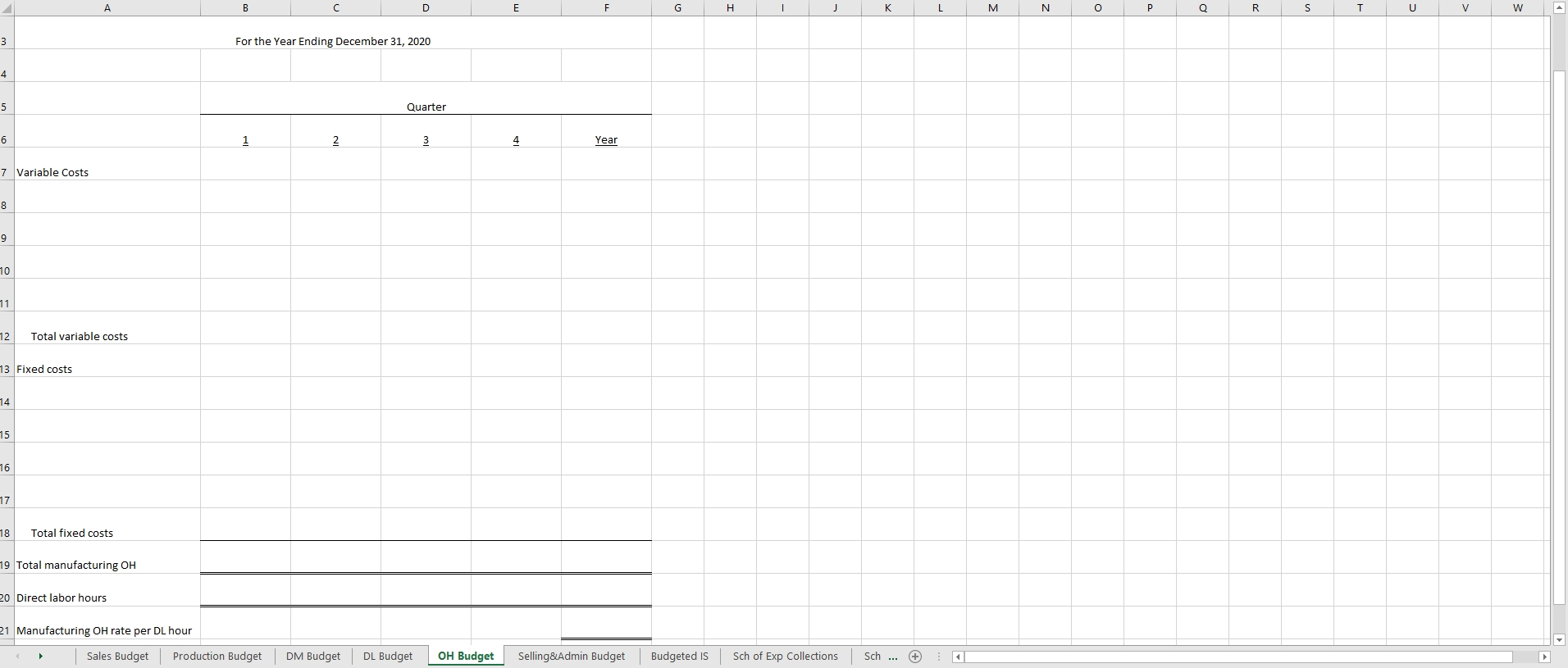This screenshot has width=1568, height=668.
Task: Click the 'Total manufacturing OH' cell
Action: [107, 557]
